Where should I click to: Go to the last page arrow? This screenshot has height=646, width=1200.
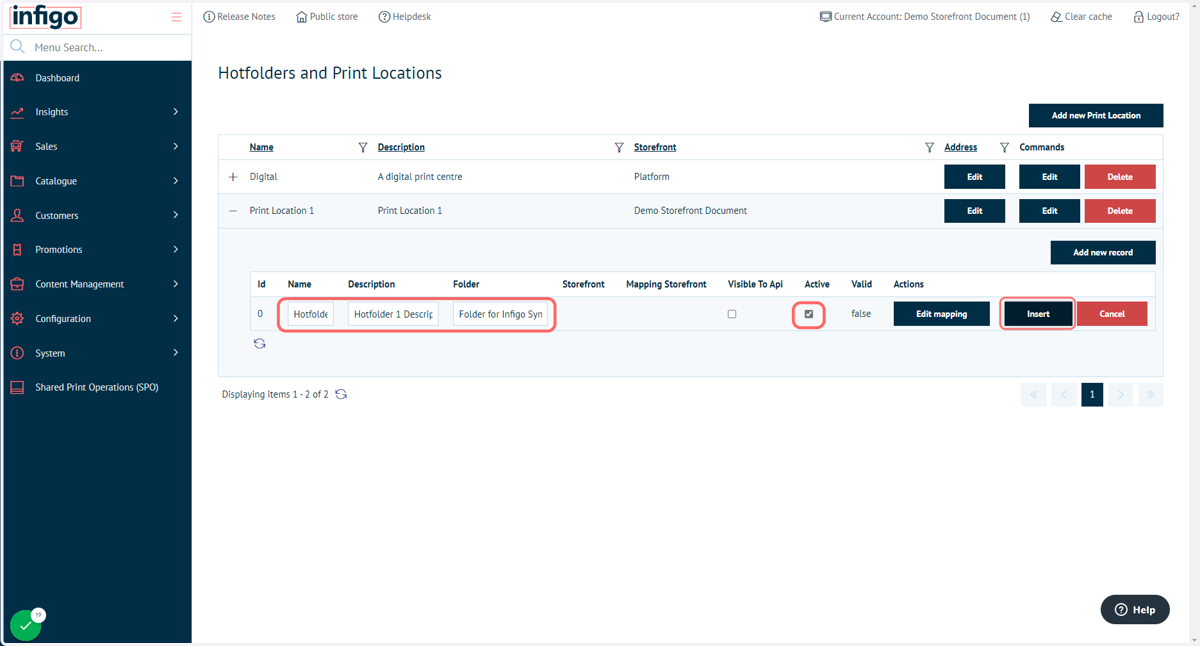1151,394
